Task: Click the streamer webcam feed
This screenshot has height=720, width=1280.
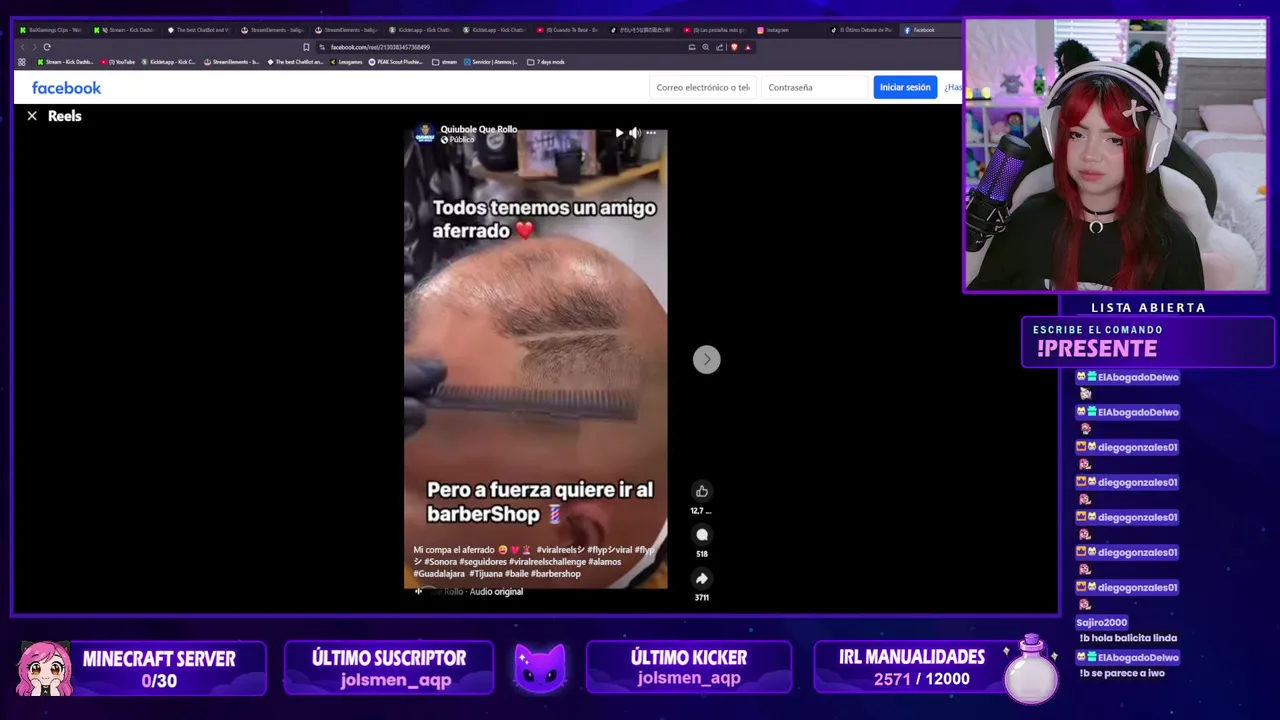Action: [1116, 156]
